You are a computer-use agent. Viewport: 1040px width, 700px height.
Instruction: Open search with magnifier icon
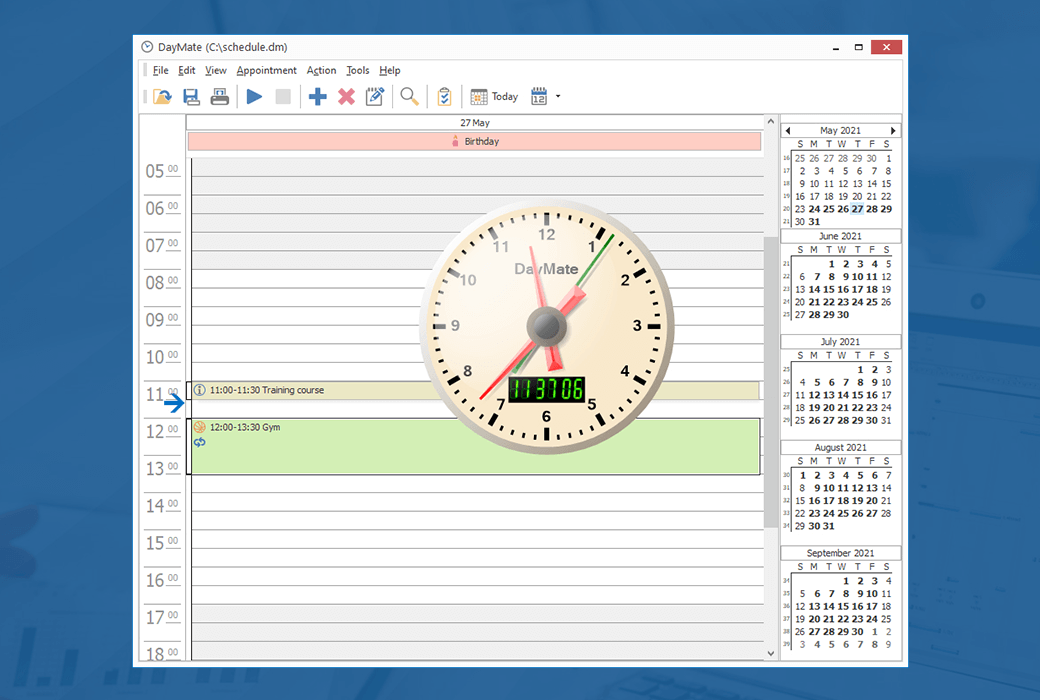[409, 97]
